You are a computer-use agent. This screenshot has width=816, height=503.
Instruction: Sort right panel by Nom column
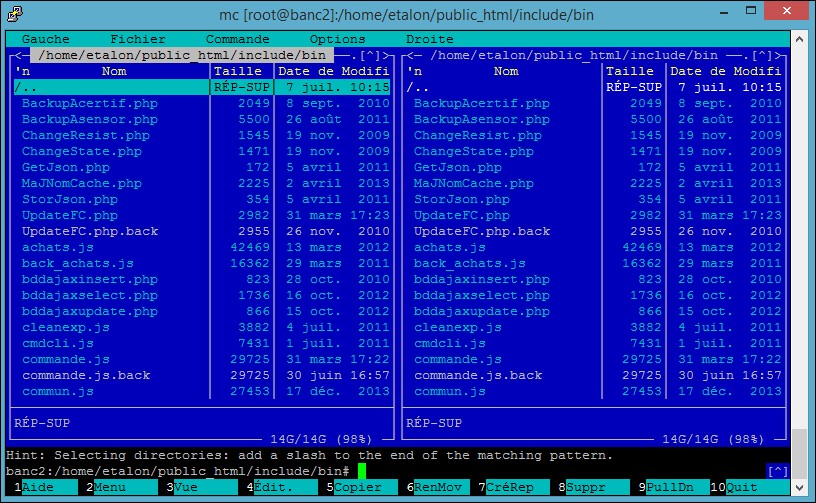pyautogui.click(x=506, y=71)
